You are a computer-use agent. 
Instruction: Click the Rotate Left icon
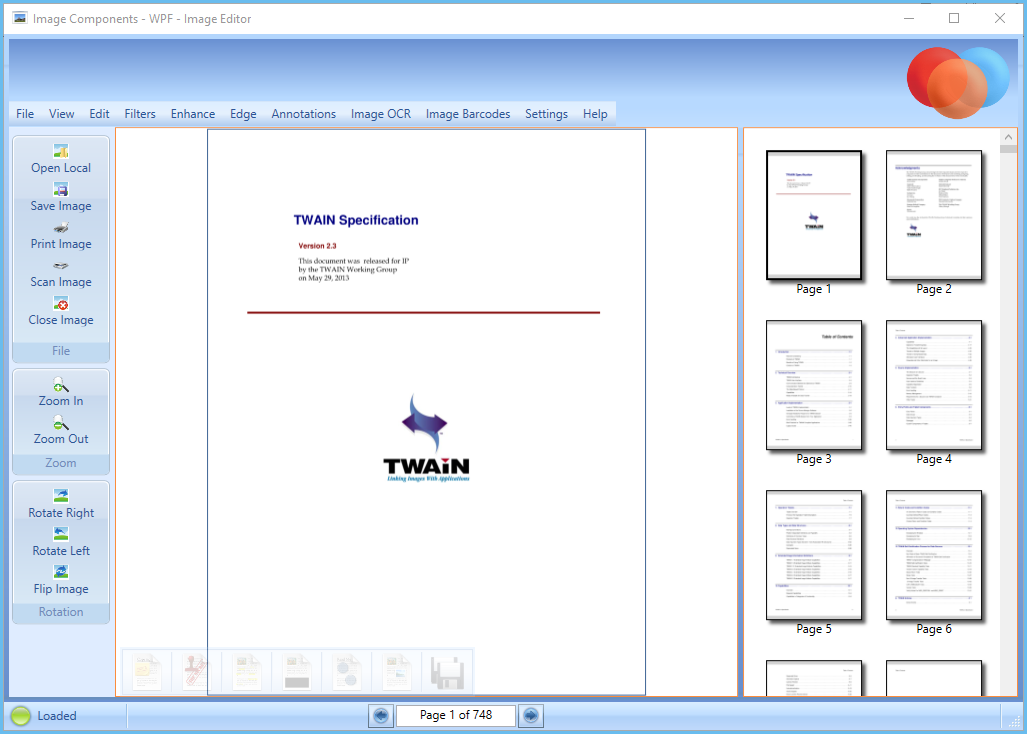61,534
